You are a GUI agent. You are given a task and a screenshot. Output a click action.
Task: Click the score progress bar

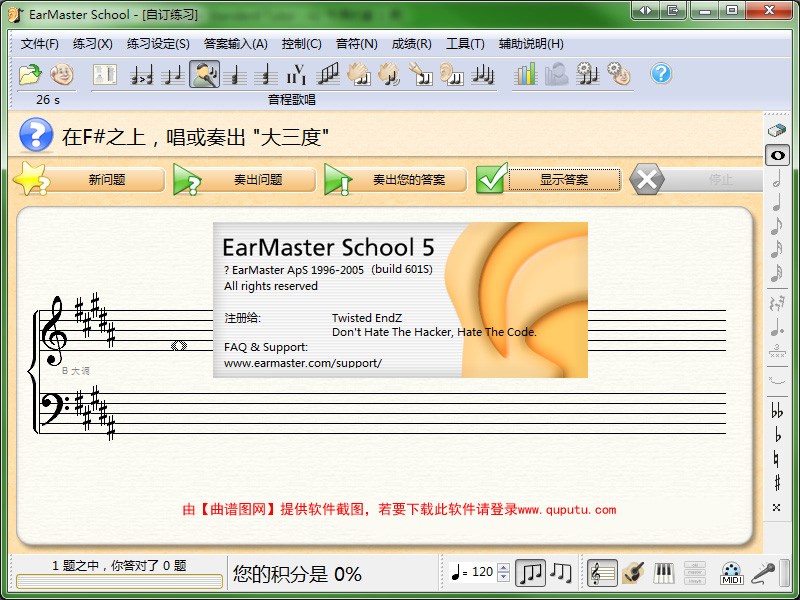[119, 581]
